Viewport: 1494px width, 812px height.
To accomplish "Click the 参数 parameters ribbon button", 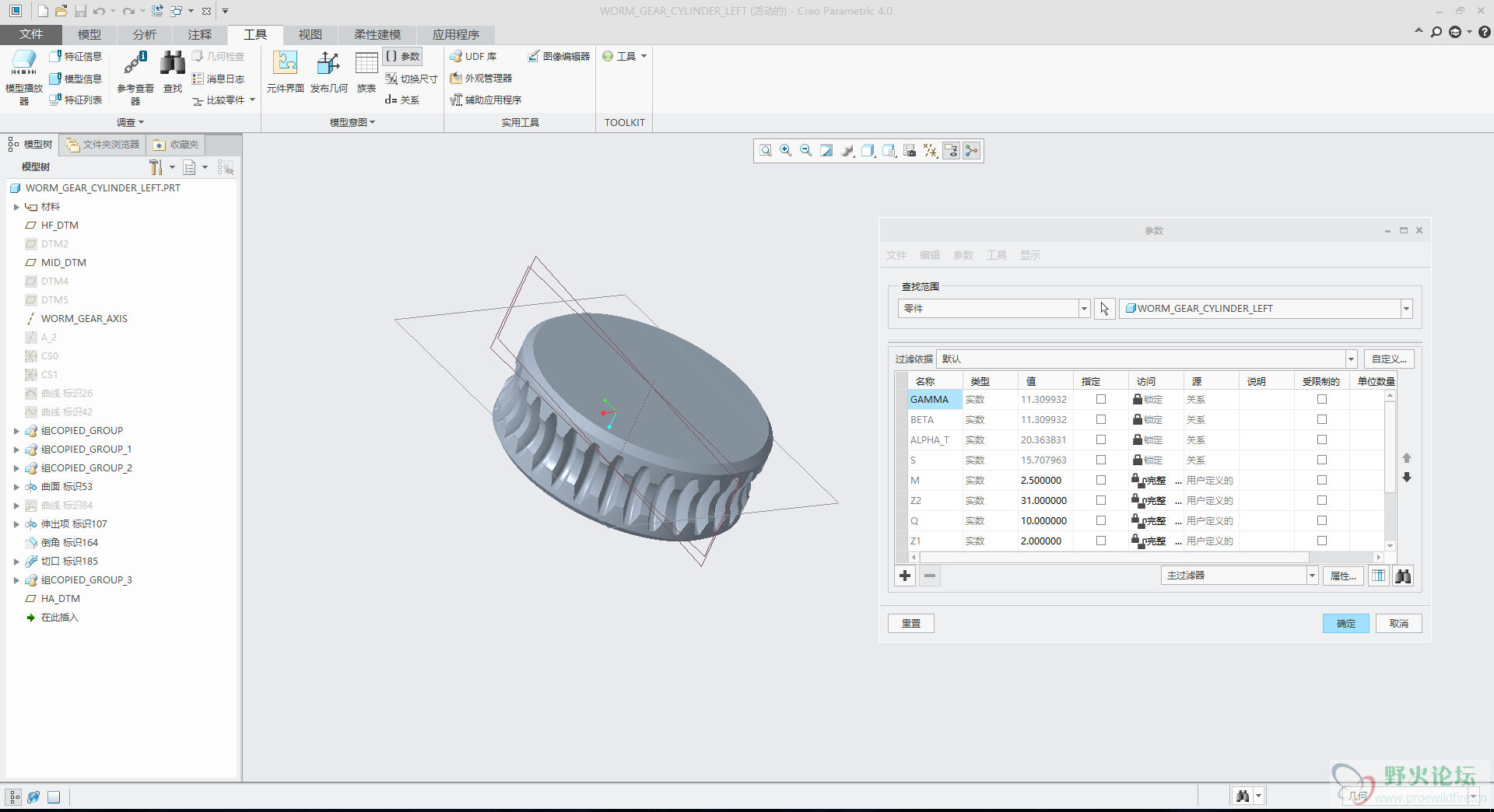I will click(402, 56).
